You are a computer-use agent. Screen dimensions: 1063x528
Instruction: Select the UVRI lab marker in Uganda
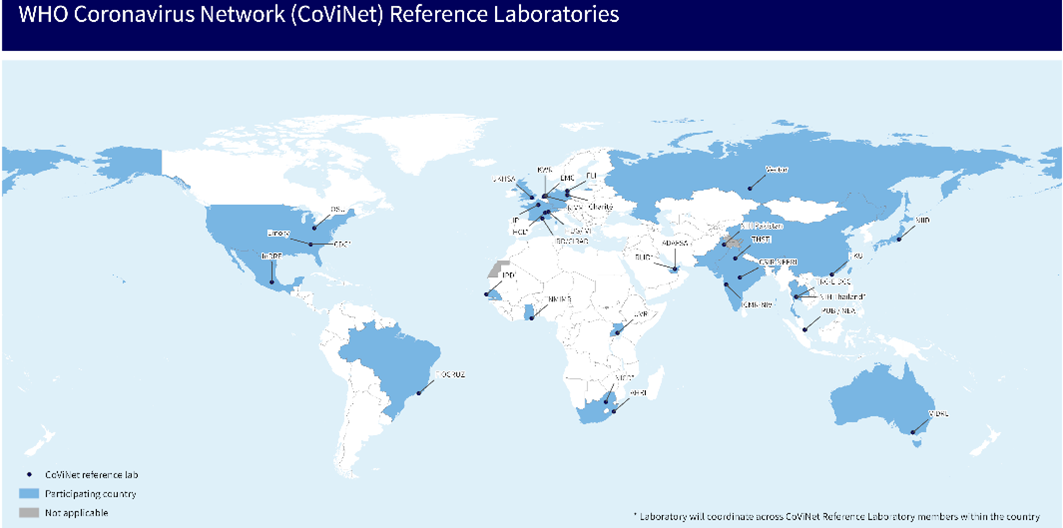point(616,333)
